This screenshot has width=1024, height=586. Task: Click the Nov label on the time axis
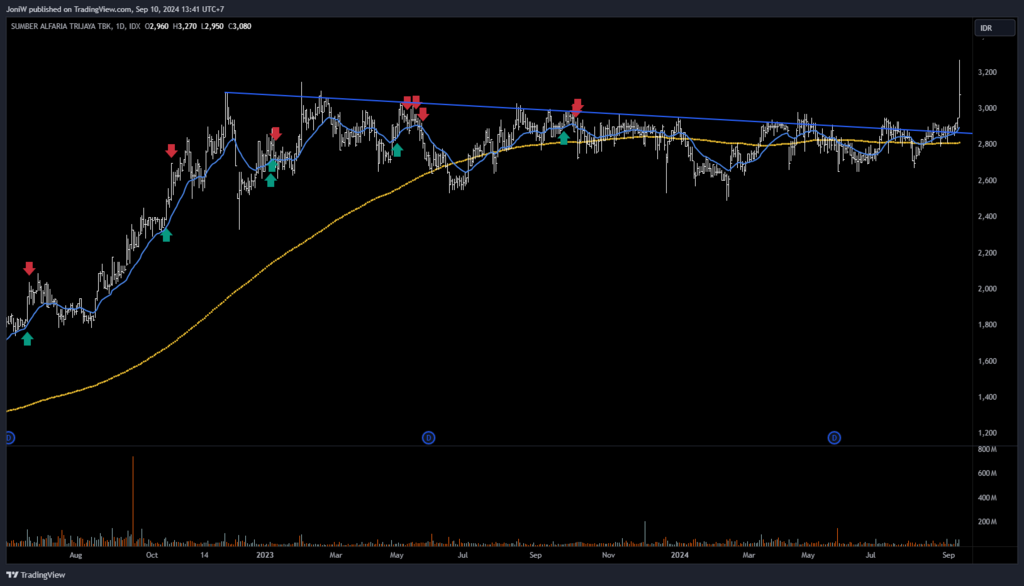[606, 552]
